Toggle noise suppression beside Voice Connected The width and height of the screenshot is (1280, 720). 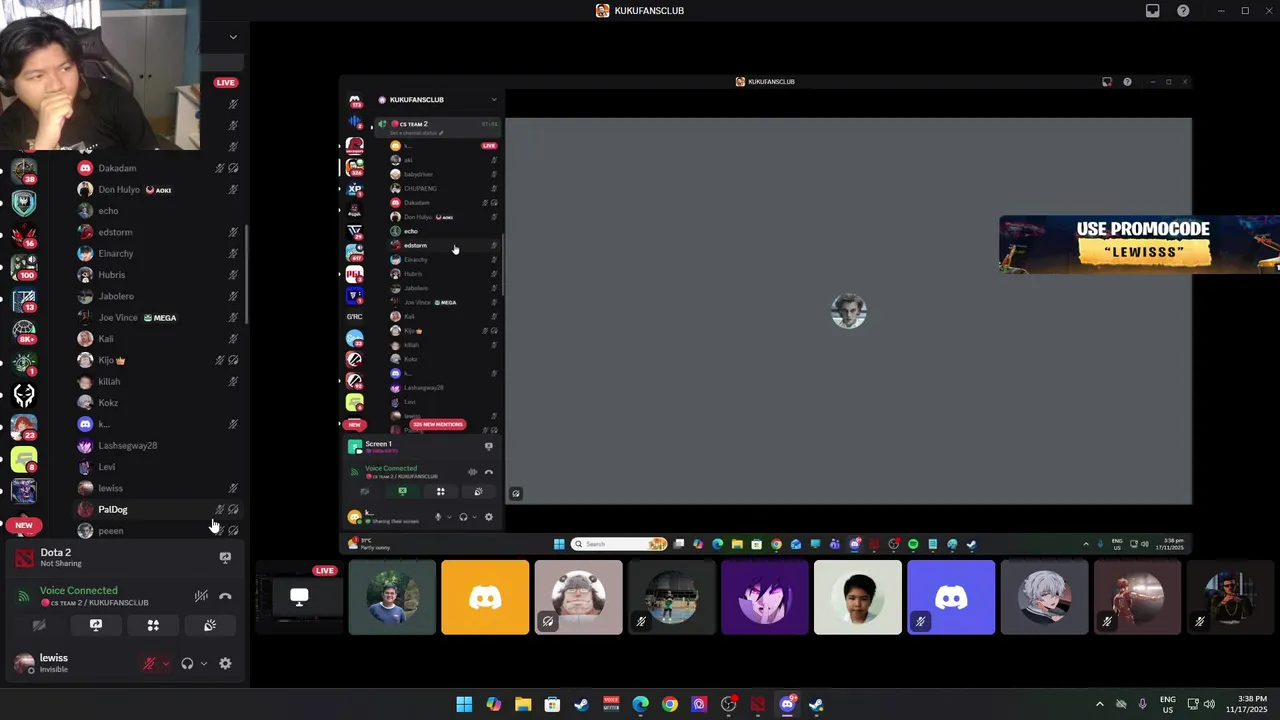[201, 596]
